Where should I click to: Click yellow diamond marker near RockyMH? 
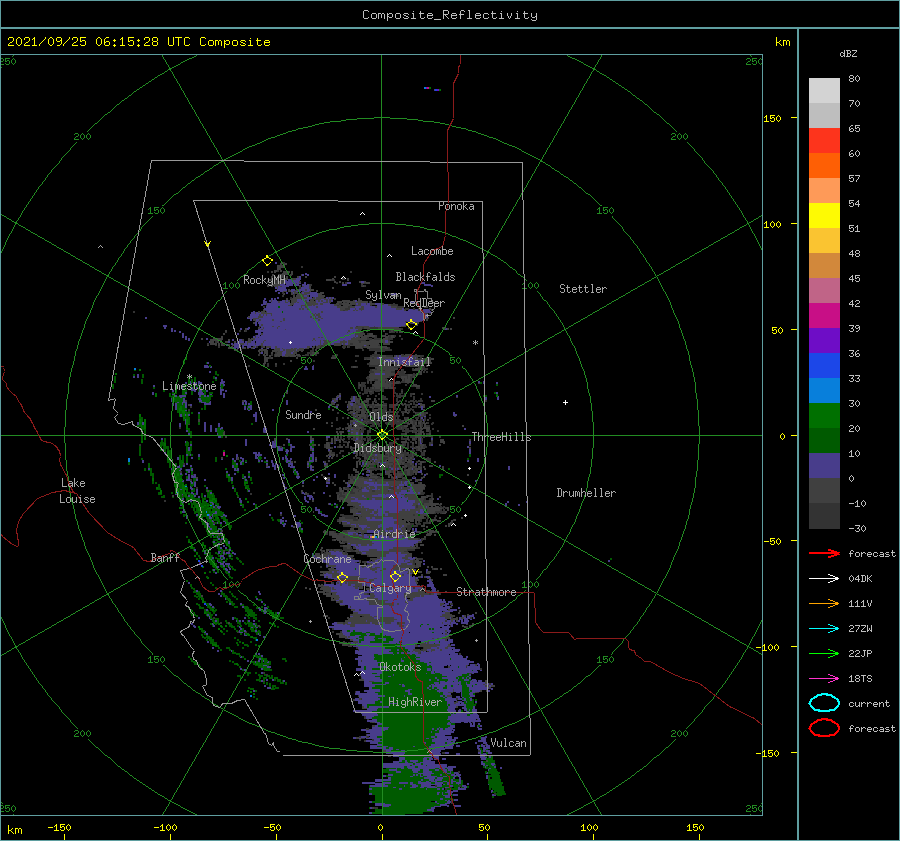(x=267, y=261)
